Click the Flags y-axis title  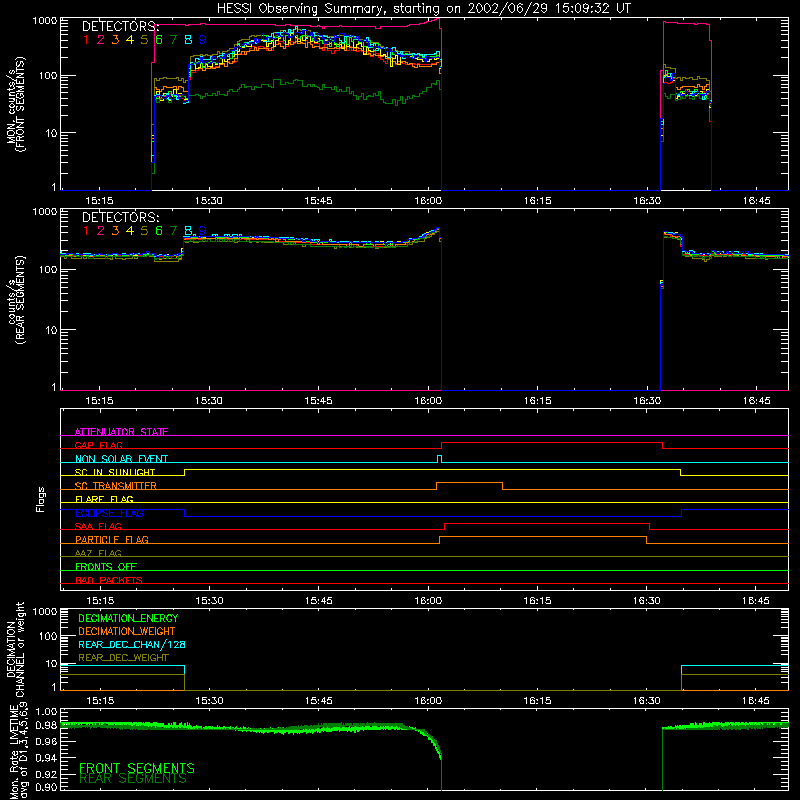41,499
